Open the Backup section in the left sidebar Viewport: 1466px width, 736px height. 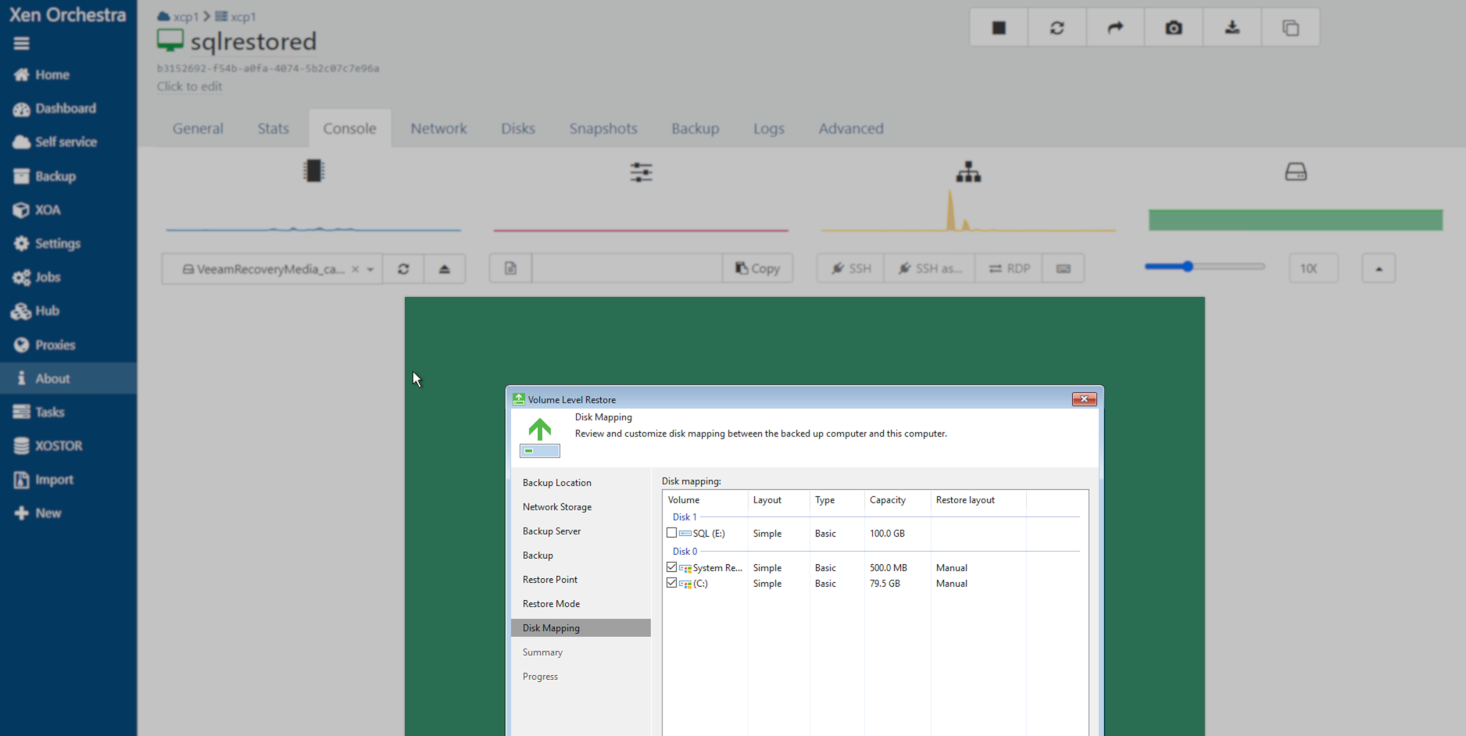(45, 176)
